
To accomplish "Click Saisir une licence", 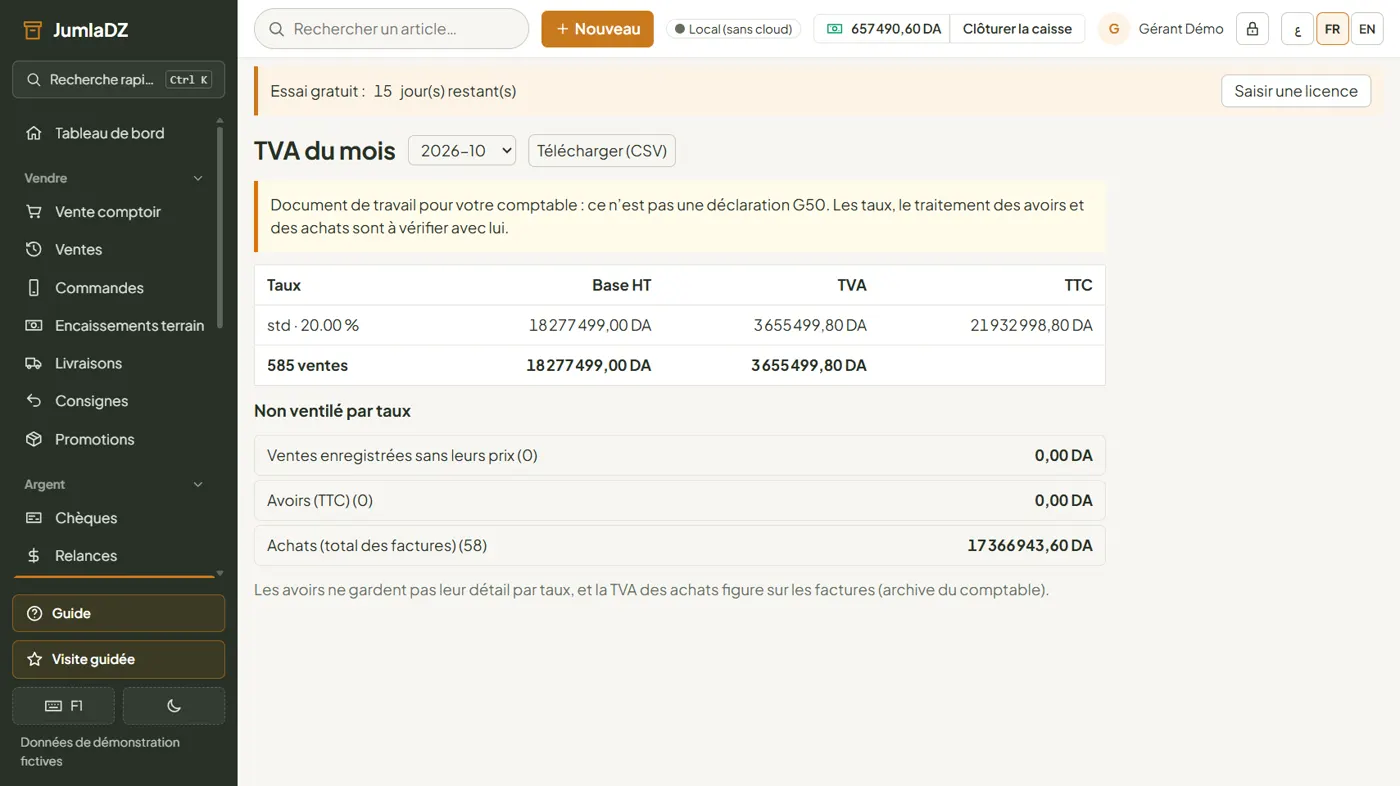I will [x=1296, y=91].
